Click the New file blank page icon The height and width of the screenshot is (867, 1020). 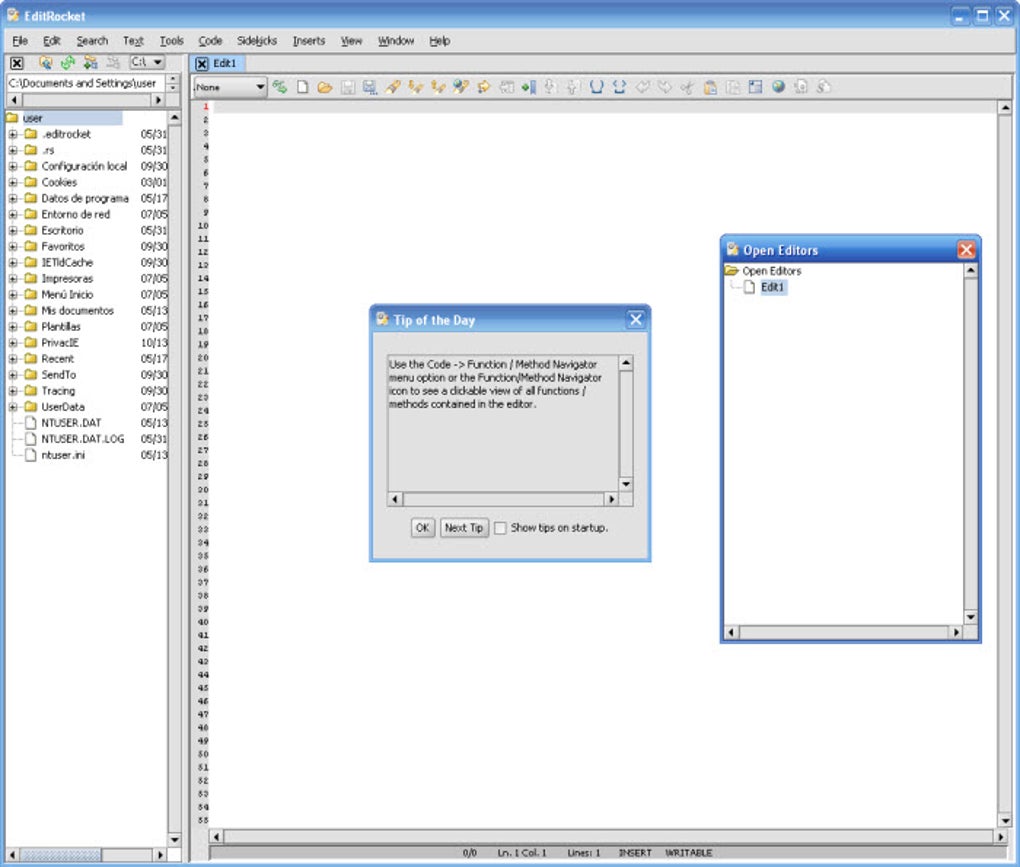point(302,87)
